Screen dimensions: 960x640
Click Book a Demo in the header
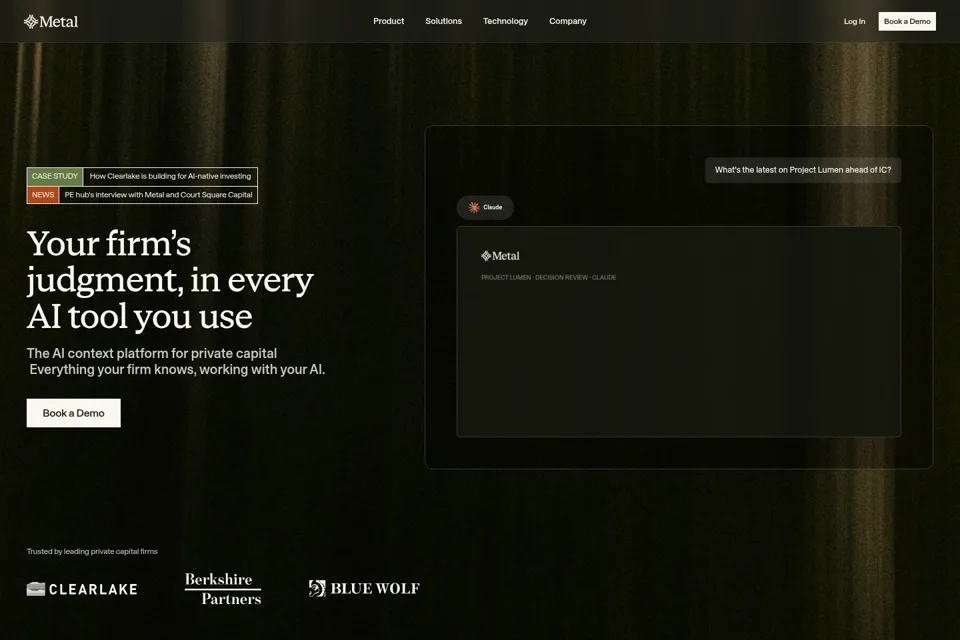pos(907,21)
